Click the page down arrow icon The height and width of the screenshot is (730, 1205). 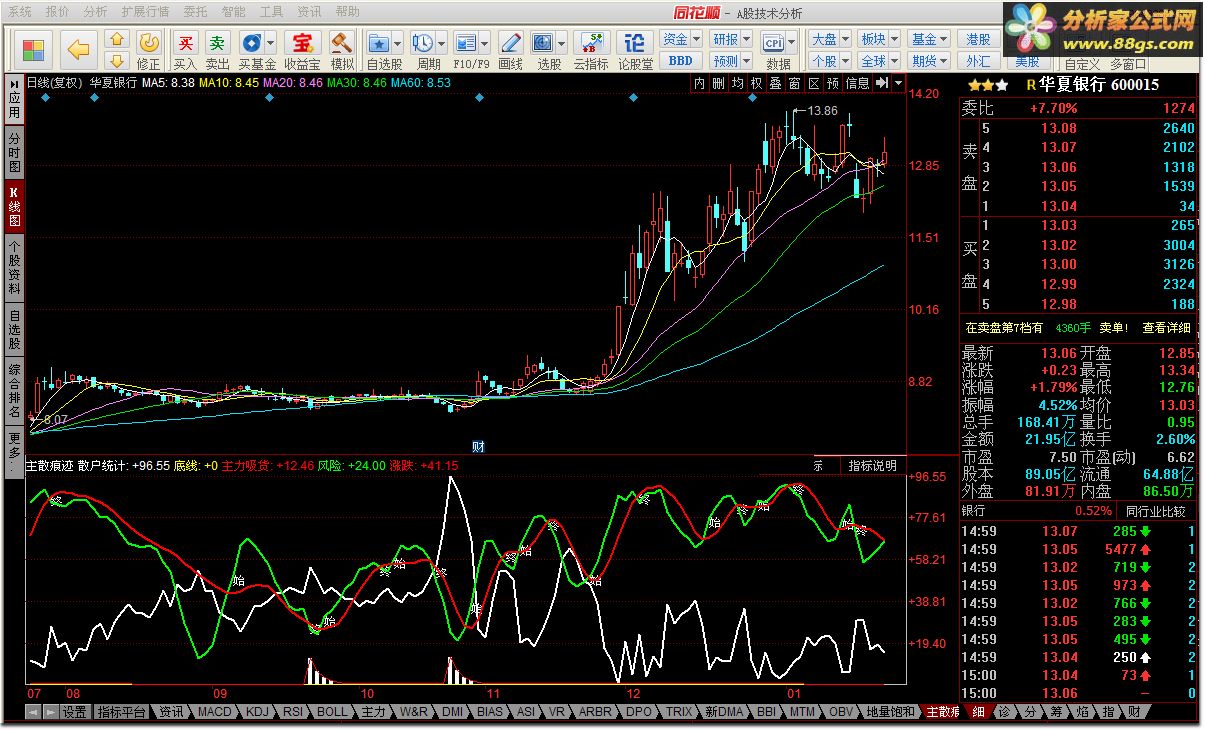116,60
